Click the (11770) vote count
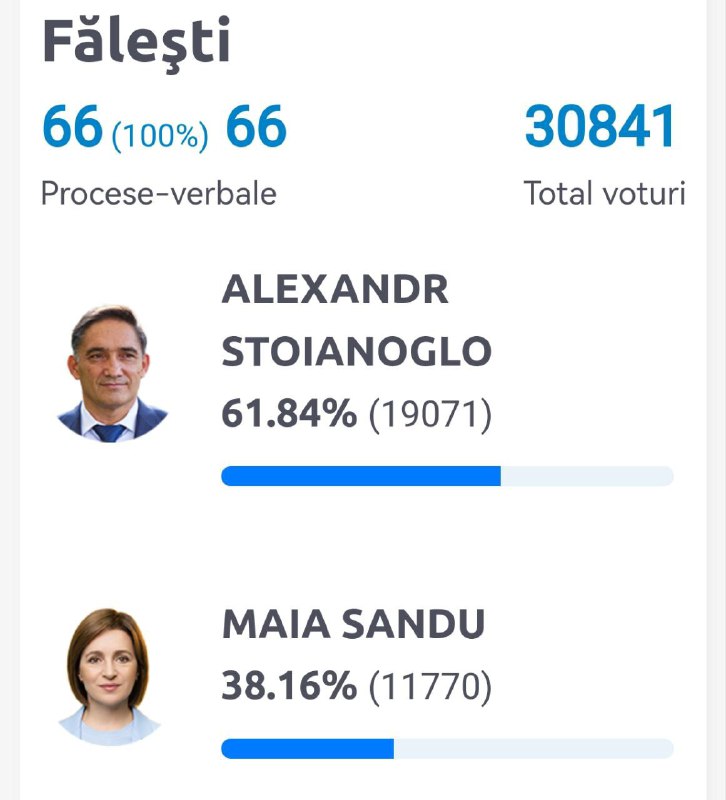Image resolution: width=726 pixels, height=800 pixels. (x=430, y=687)
